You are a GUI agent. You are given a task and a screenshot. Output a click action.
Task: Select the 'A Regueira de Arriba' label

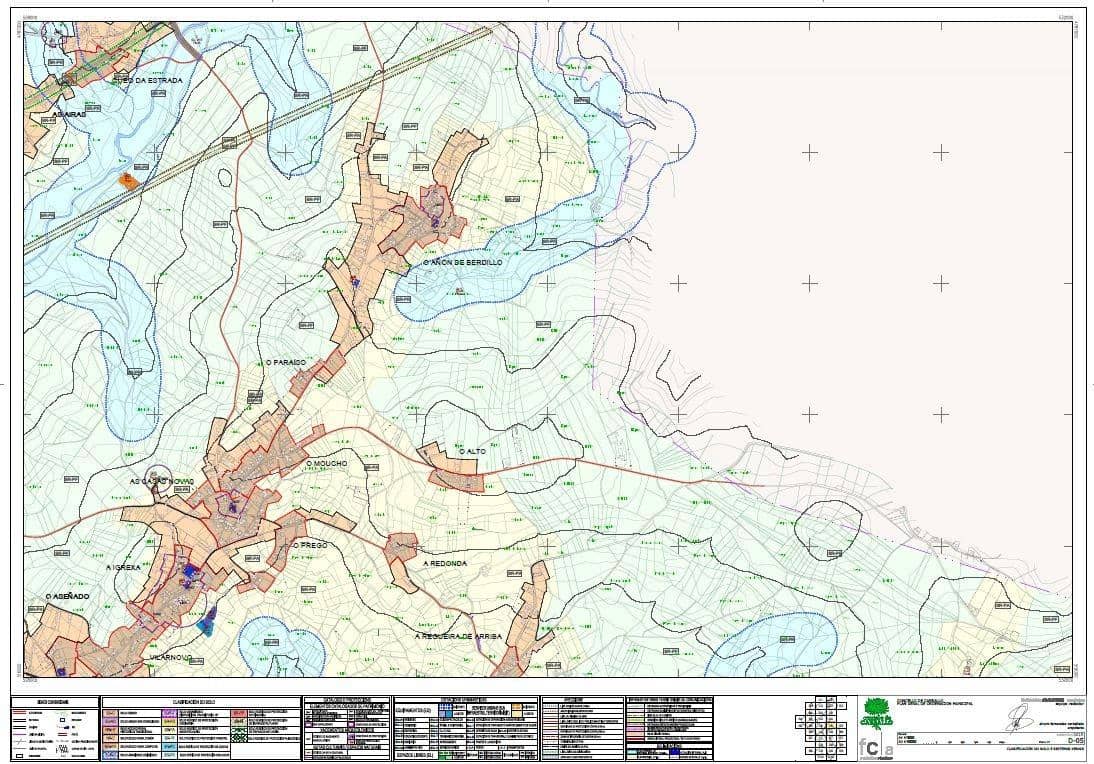(461, 635)
